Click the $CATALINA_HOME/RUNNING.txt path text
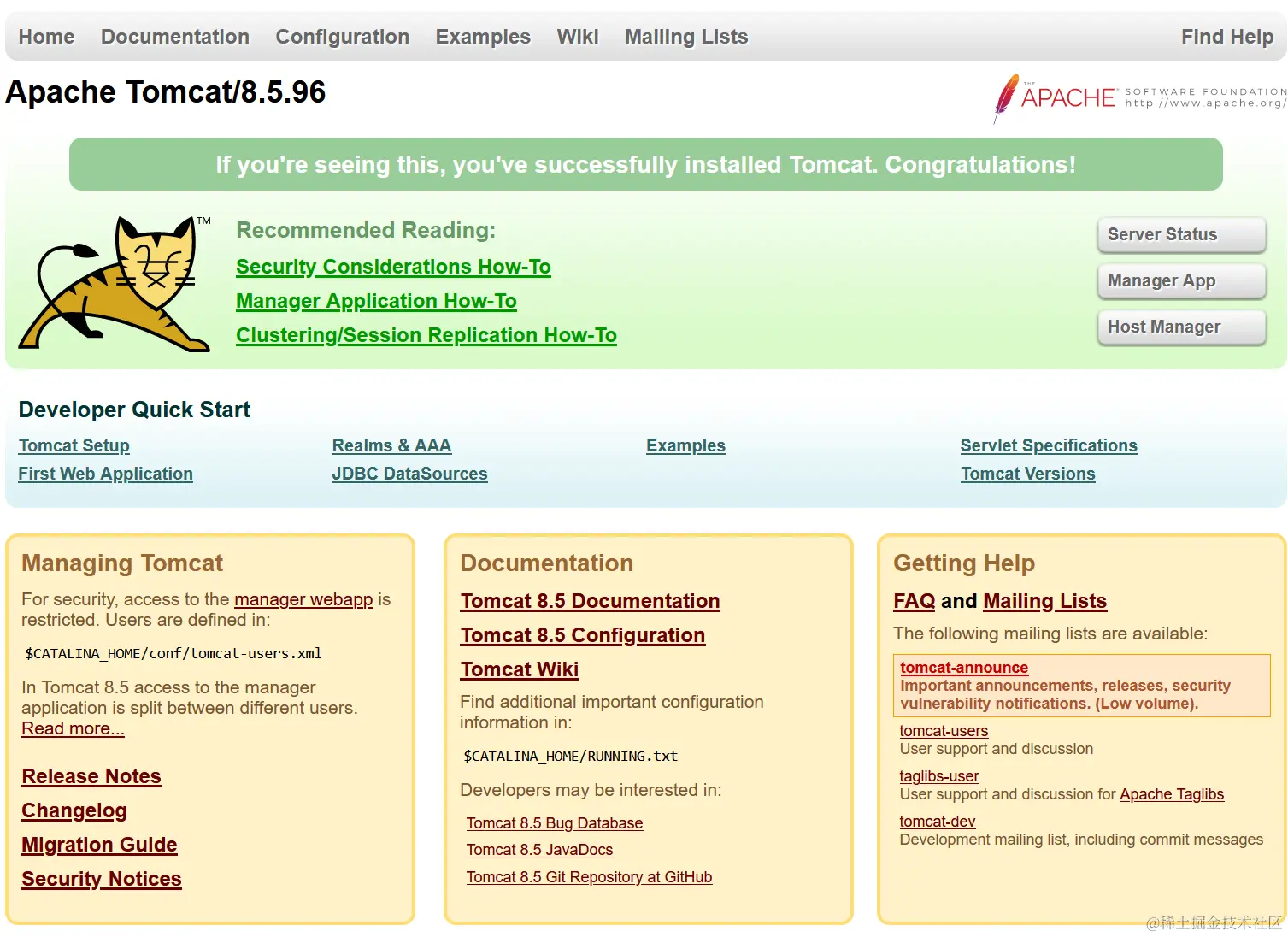 pos(571,756)
